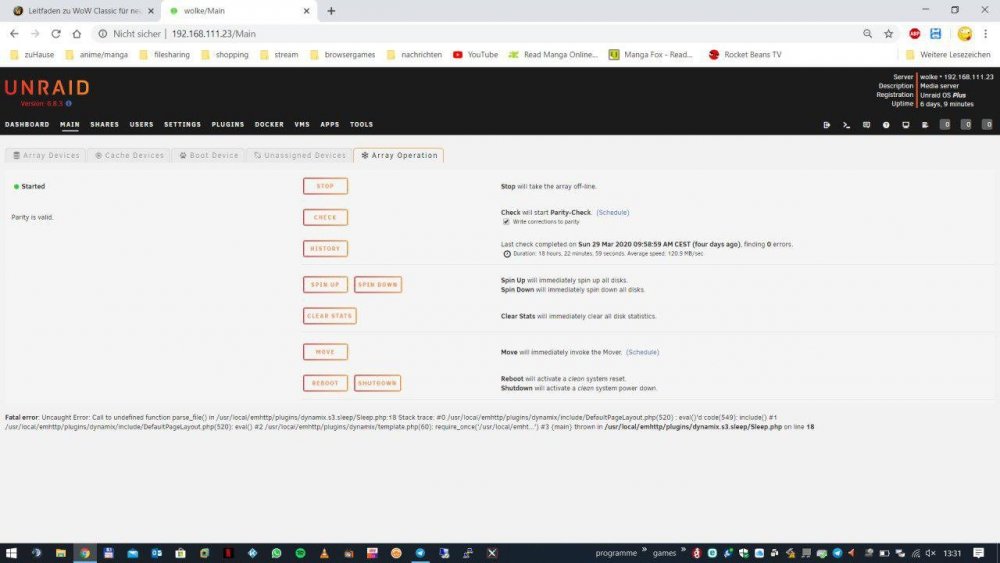Click the Check parity button

[325, 217]
